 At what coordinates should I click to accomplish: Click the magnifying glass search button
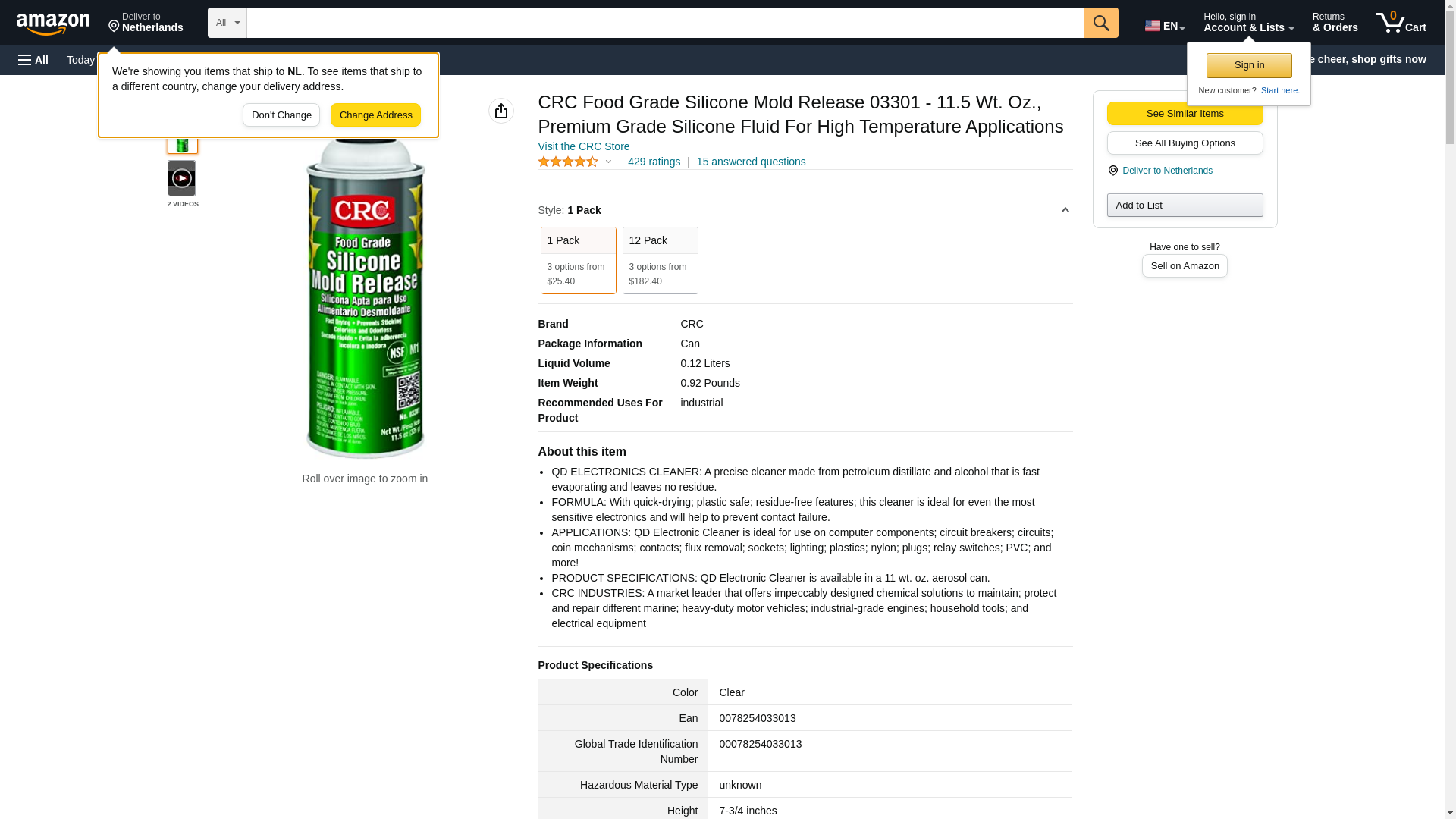click(1101, 23)
